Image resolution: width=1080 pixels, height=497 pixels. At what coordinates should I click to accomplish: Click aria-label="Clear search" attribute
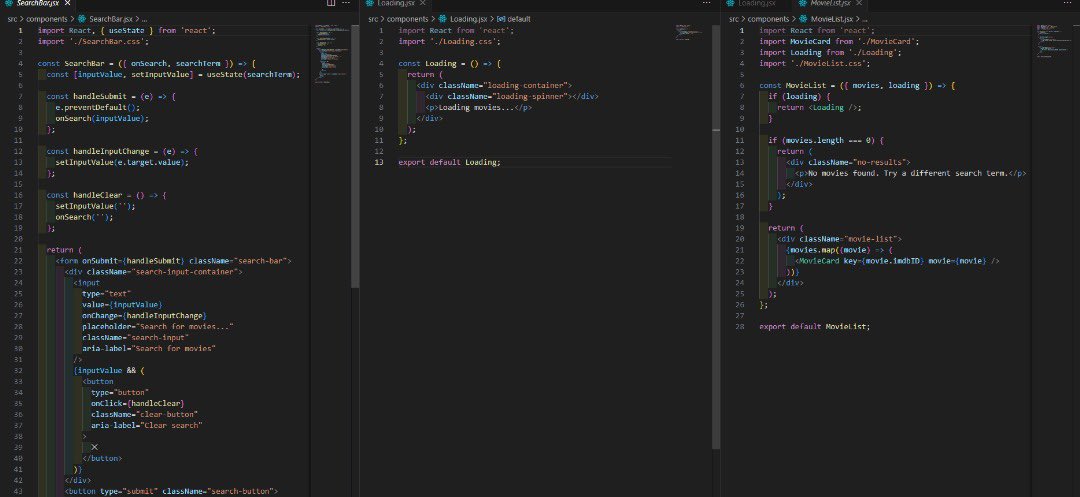147,425
